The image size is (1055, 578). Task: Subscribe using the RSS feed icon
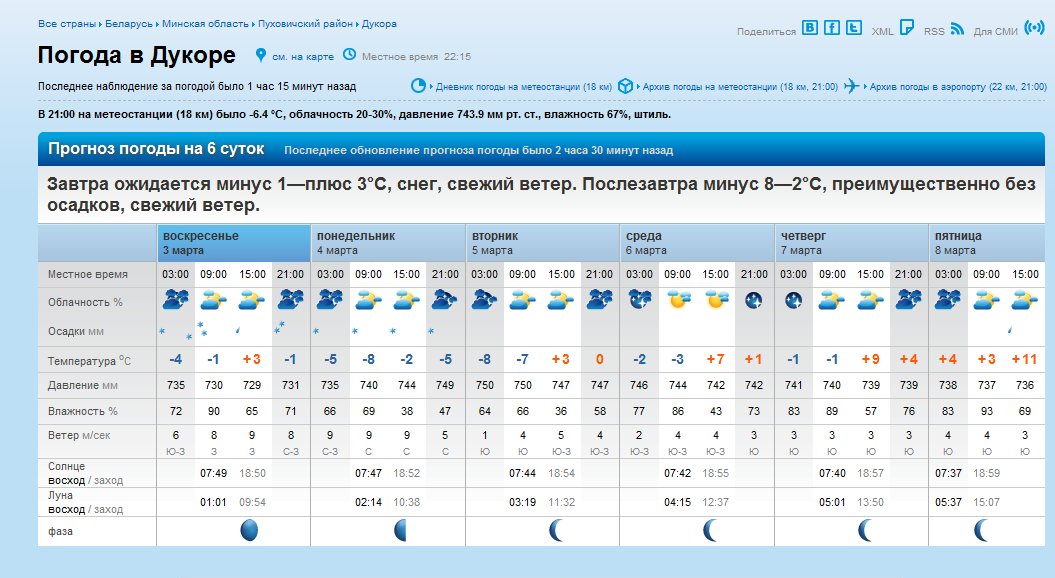[957, 28]
